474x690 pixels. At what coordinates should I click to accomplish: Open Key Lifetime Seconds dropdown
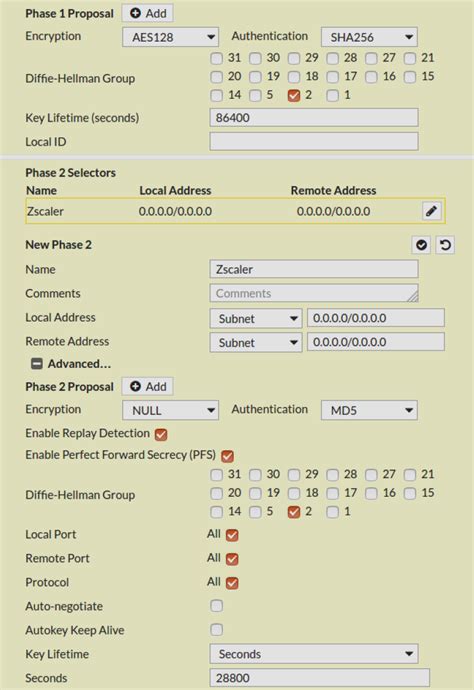point(314,653)
